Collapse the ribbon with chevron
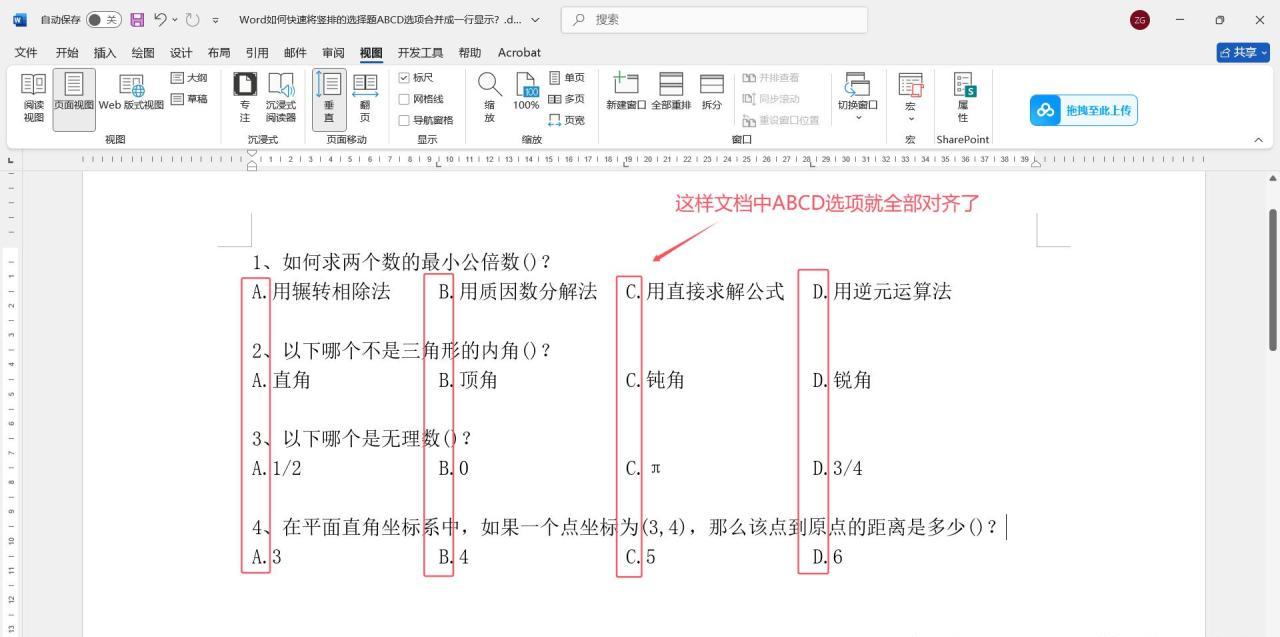The image size is (1280, 637). [x=1259, y=140]
